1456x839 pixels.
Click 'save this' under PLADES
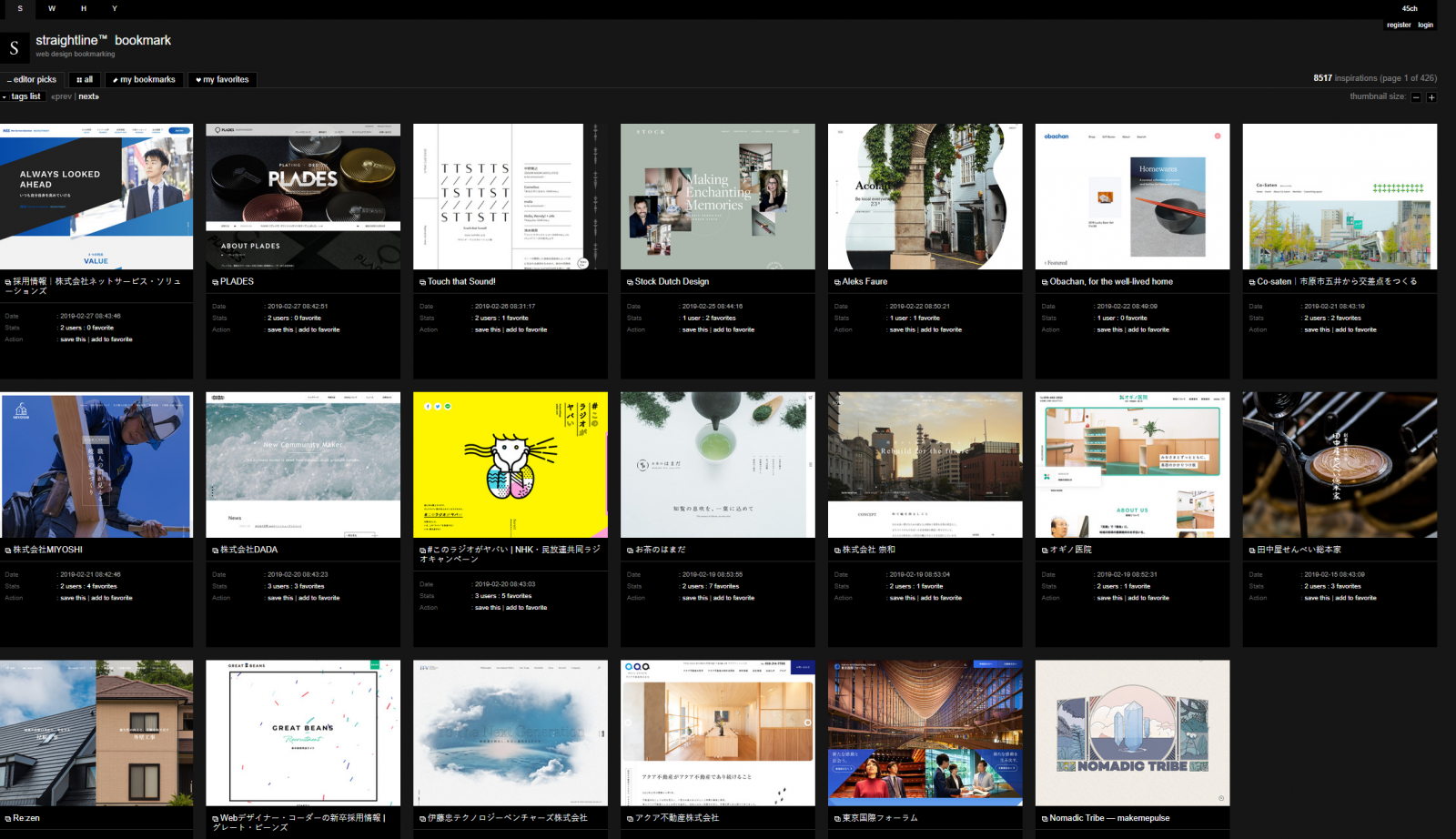pos(280,329)
